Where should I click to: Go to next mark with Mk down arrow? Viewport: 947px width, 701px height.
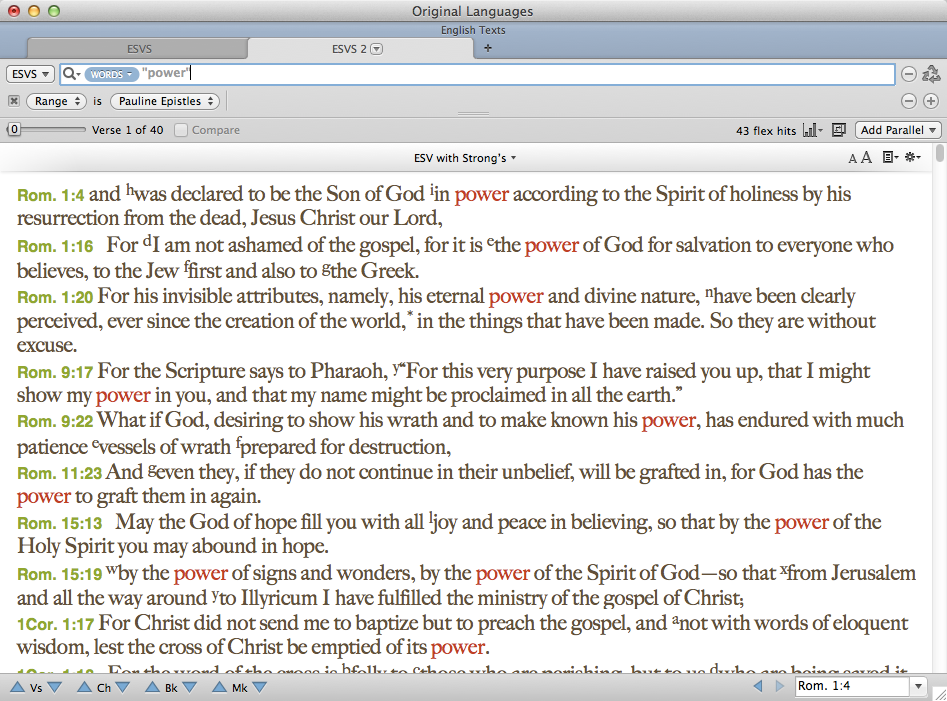point(260,687)
